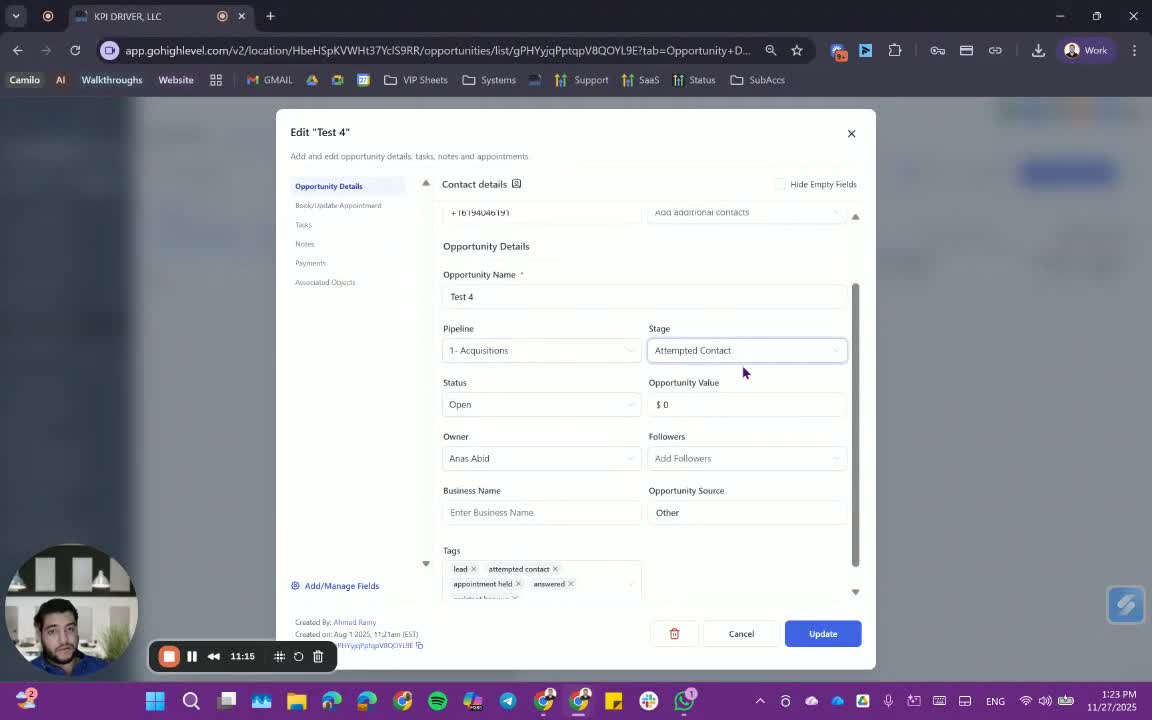Toggle the Hide Empty Fields checkbox
The width and height of the screenshot is (1152, 720).
pos(780,184)
